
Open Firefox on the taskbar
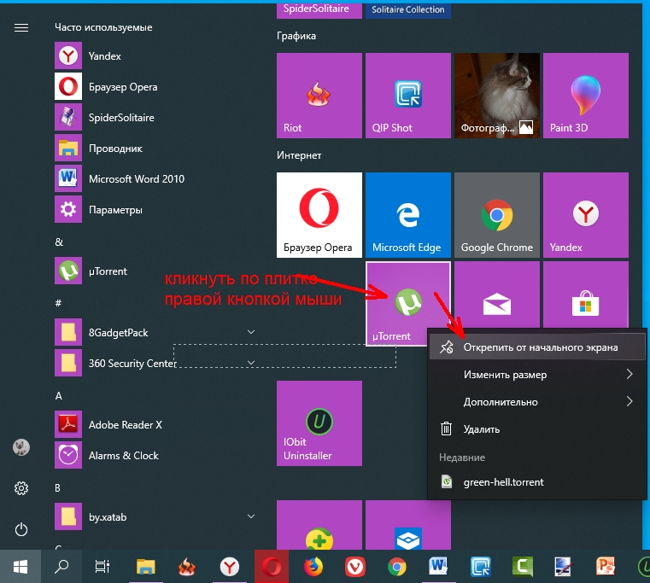tap(313, 566)
